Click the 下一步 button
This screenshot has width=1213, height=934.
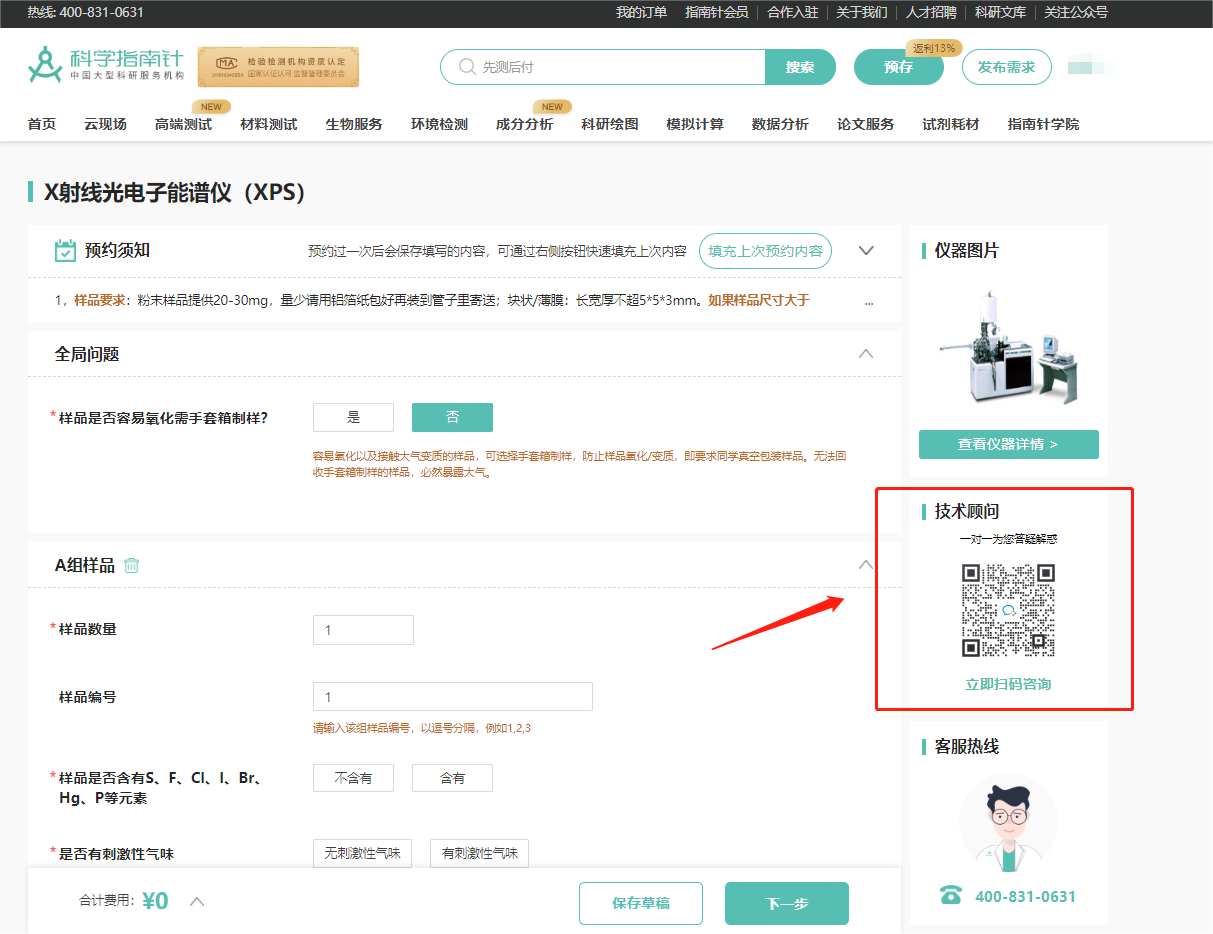click(x=787, y=902)
